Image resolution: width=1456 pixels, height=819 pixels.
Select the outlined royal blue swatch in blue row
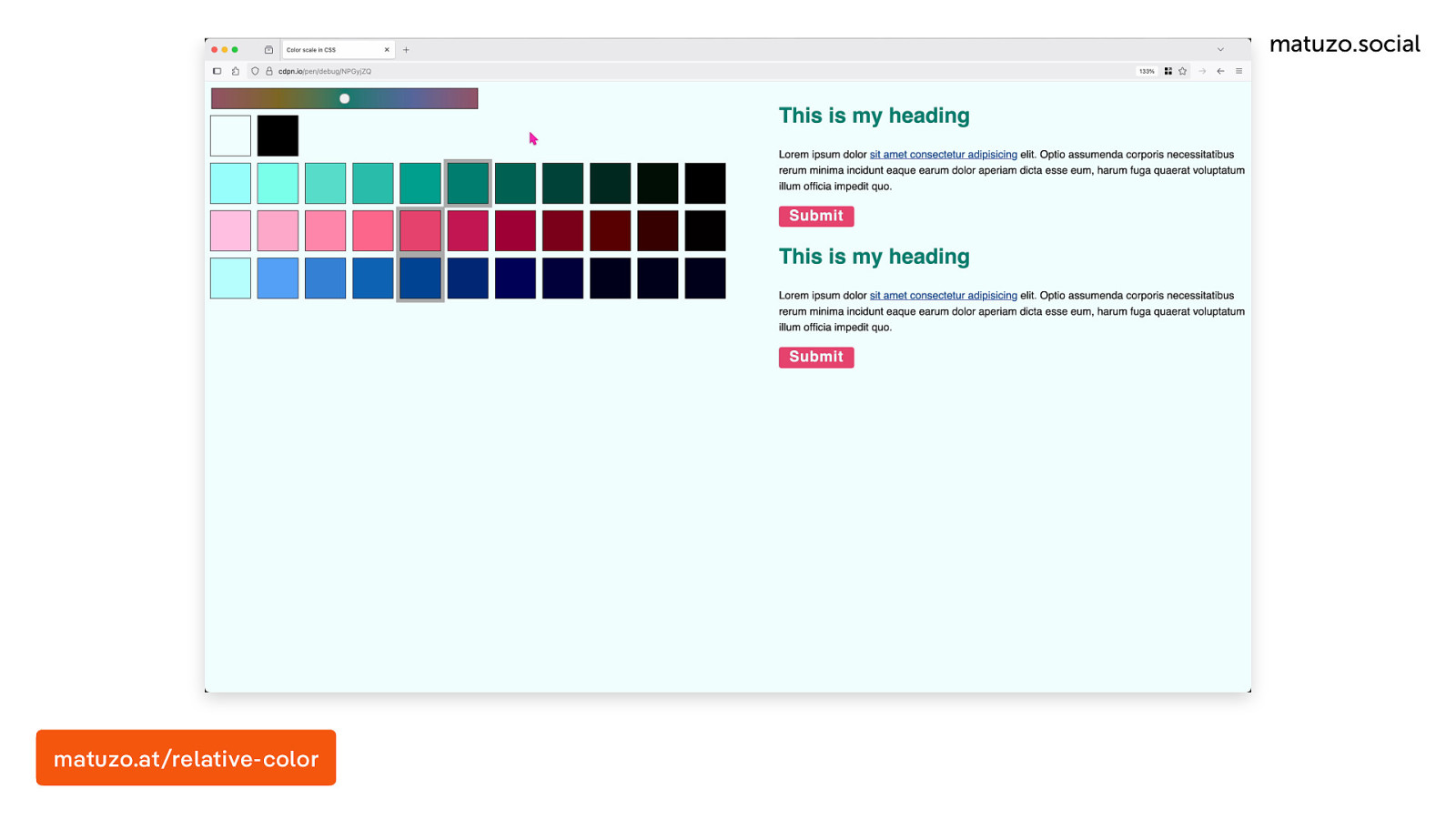coord(420,278)
